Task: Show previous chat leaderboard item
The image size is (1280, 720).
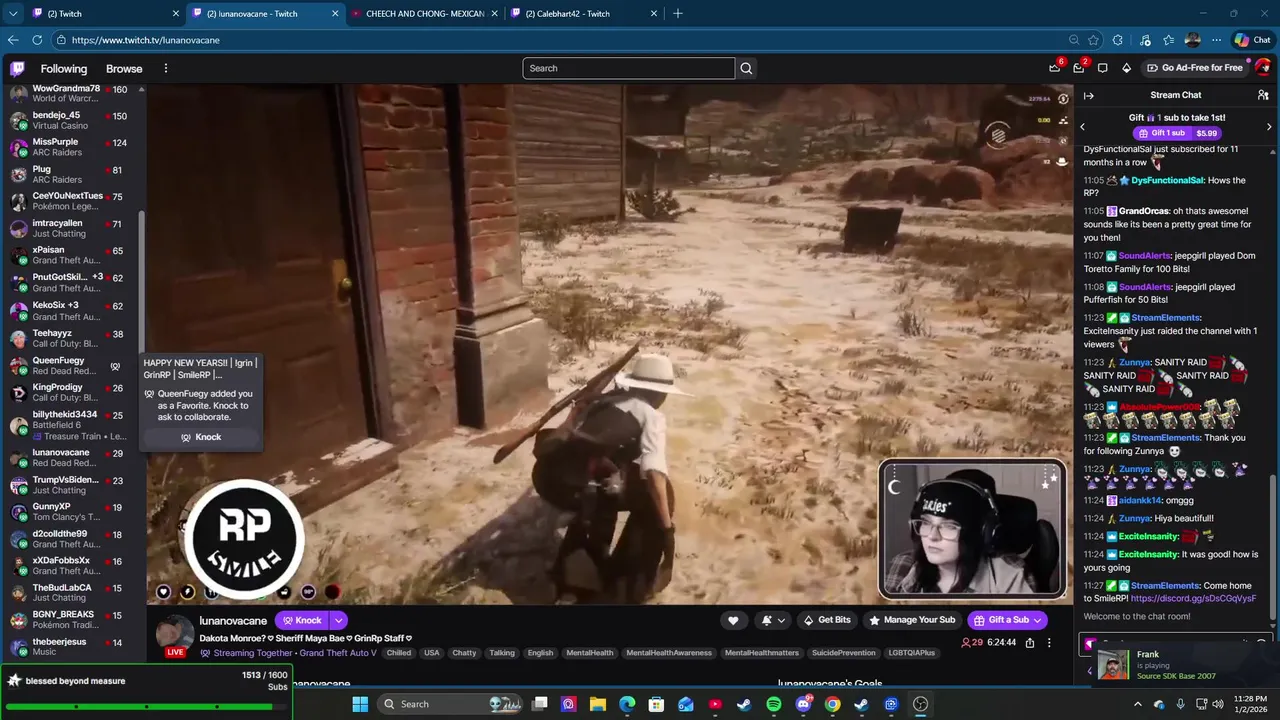Action: [1082, 126]
